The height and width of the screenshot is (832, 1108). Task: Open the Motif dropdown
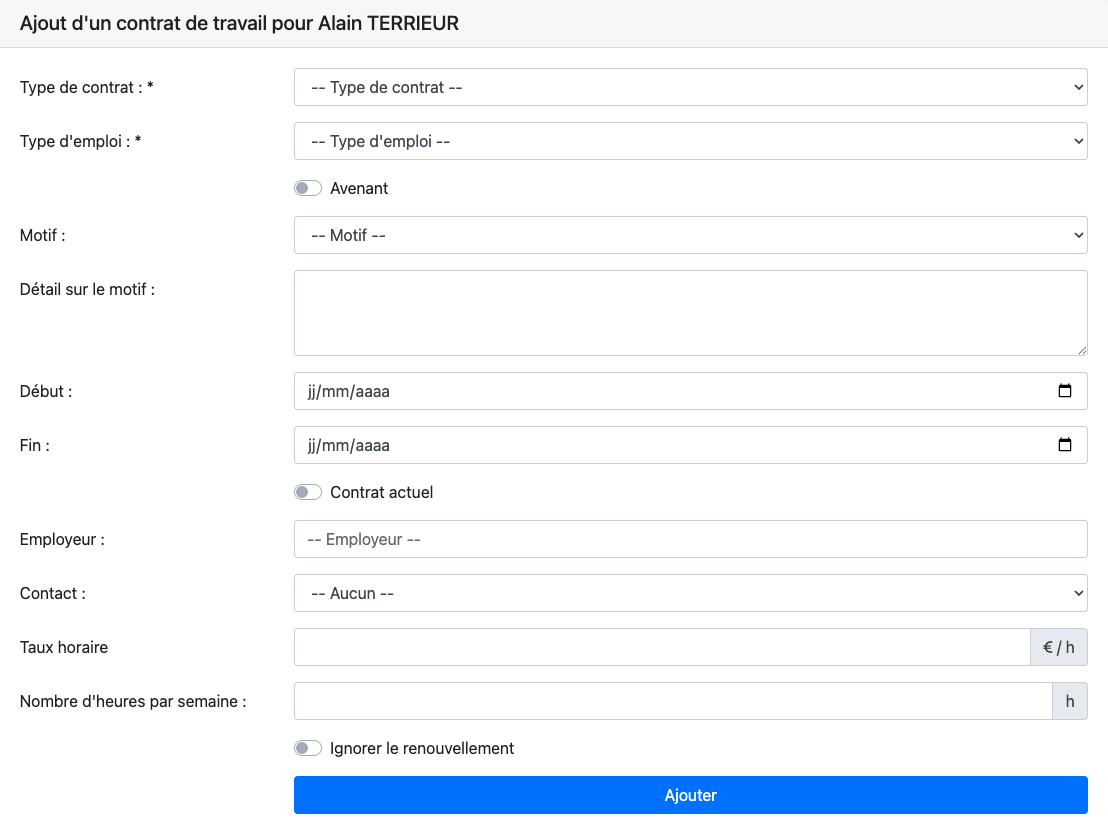(690, 235)
